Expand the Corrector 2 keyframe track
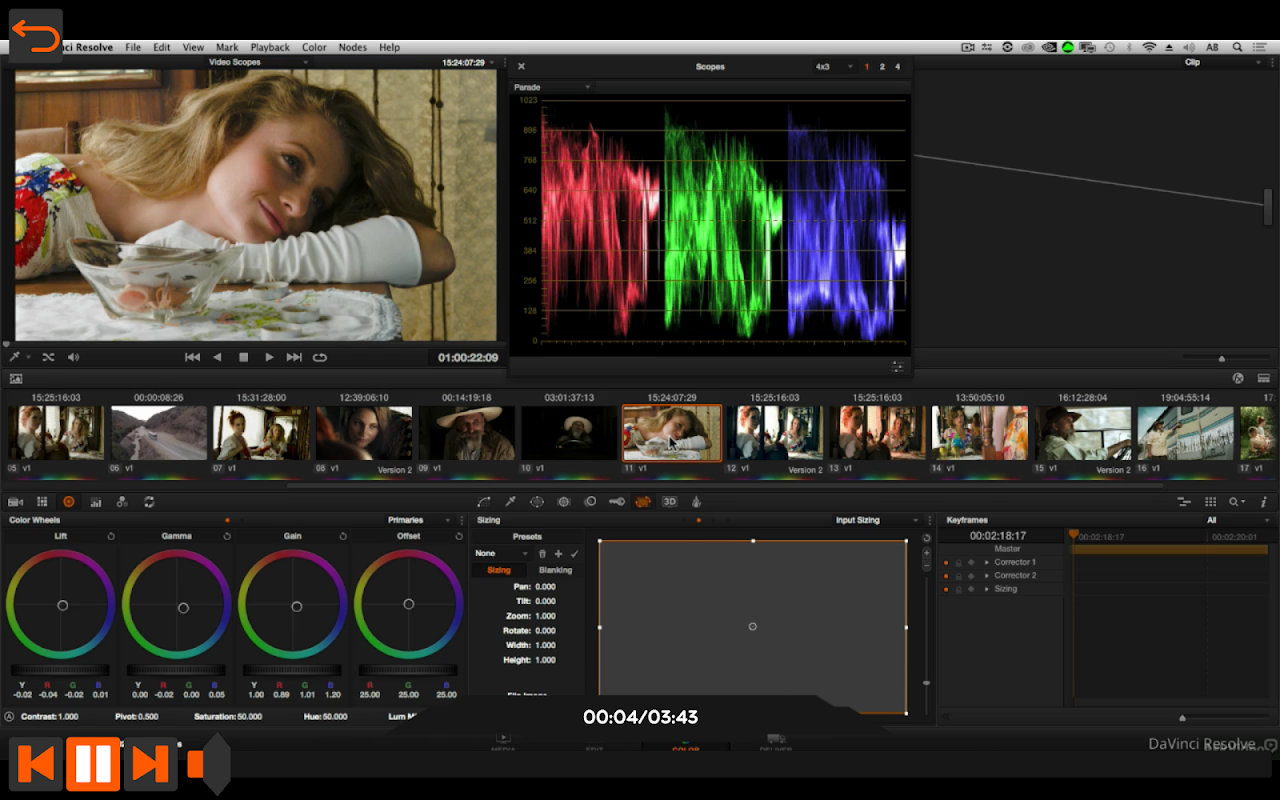Image resolution: width=1280 pixels, height=800 pixels. pyautogui.click(x=987, y=576)
